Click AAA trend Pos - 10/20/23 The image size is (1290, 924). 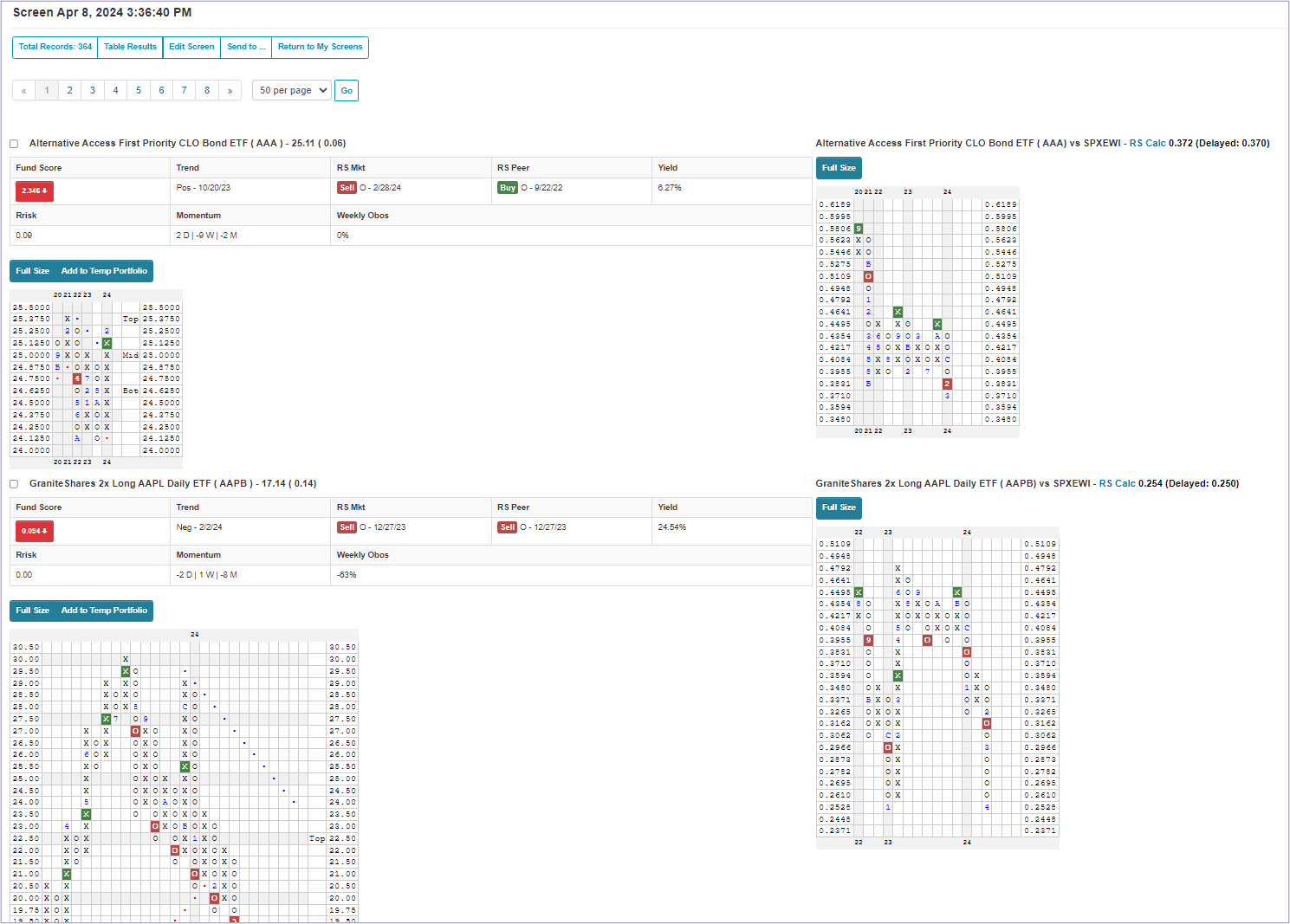tap(204, 188)
